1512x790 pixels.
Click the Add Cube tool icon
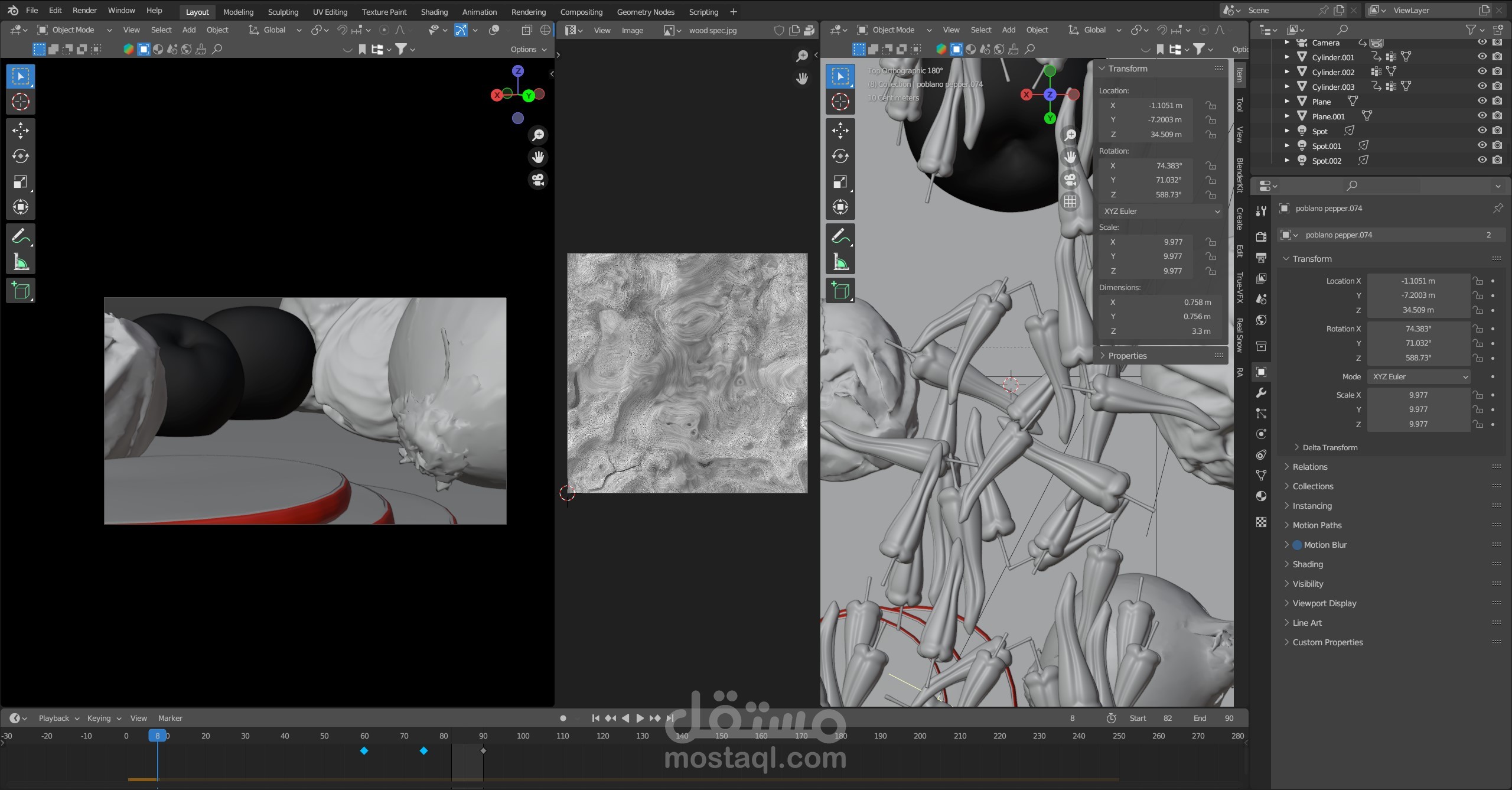(x=21, y=290)
